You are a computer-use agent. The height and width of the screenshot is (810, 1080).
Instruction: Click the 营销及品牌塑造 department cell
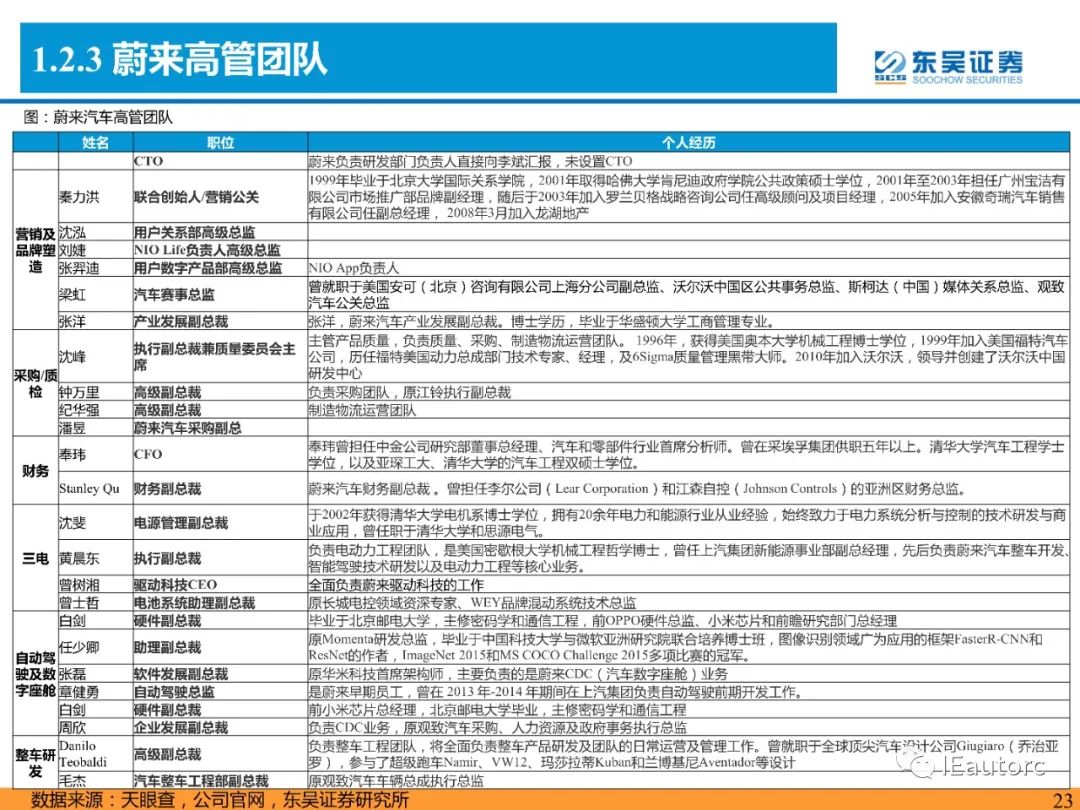pos(36,250)
